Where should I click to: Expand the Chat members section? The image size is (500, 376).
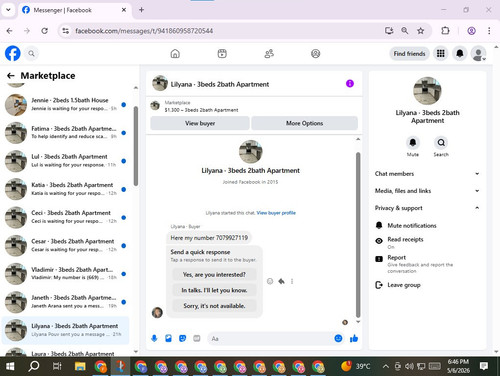click(427, 174)
